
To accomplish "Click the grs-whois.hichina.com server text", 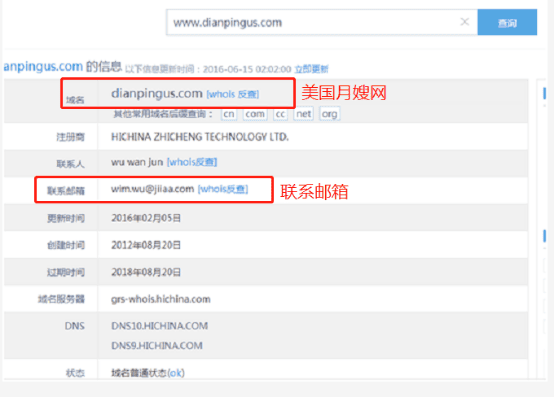I will coord(161,299).
